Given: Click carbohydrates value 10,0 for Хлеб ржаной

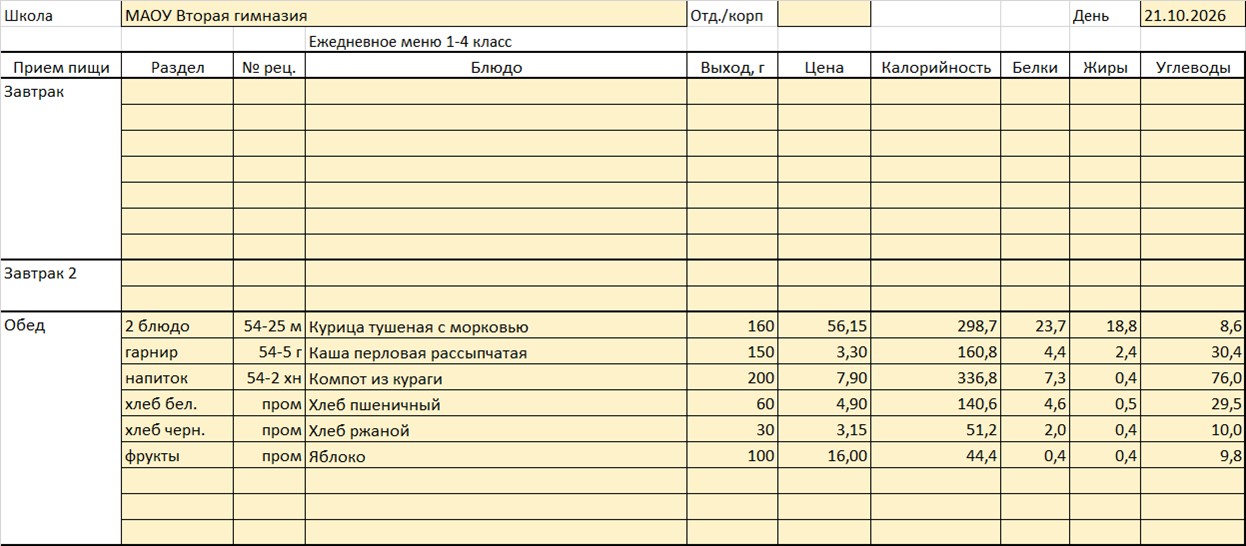Looking at the screenshot, I should pos(1193,430).
